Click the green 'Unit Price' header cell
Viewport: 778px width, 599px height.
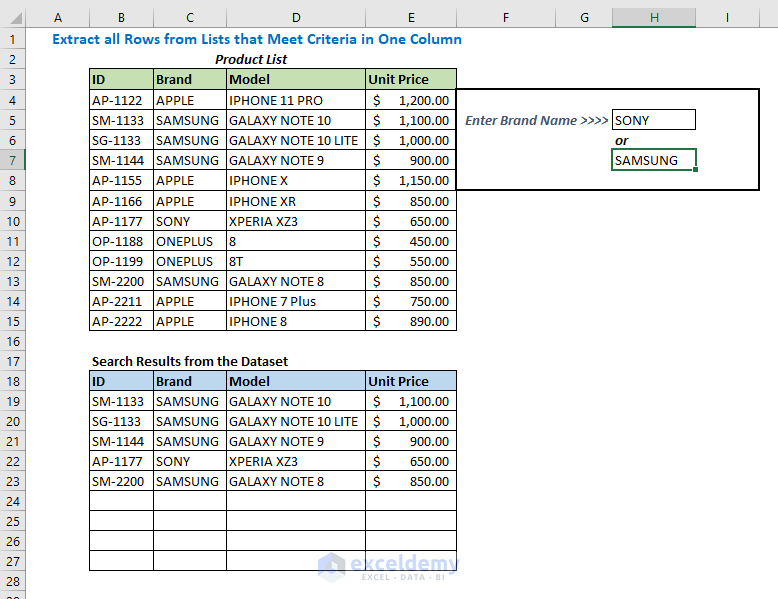411,79
